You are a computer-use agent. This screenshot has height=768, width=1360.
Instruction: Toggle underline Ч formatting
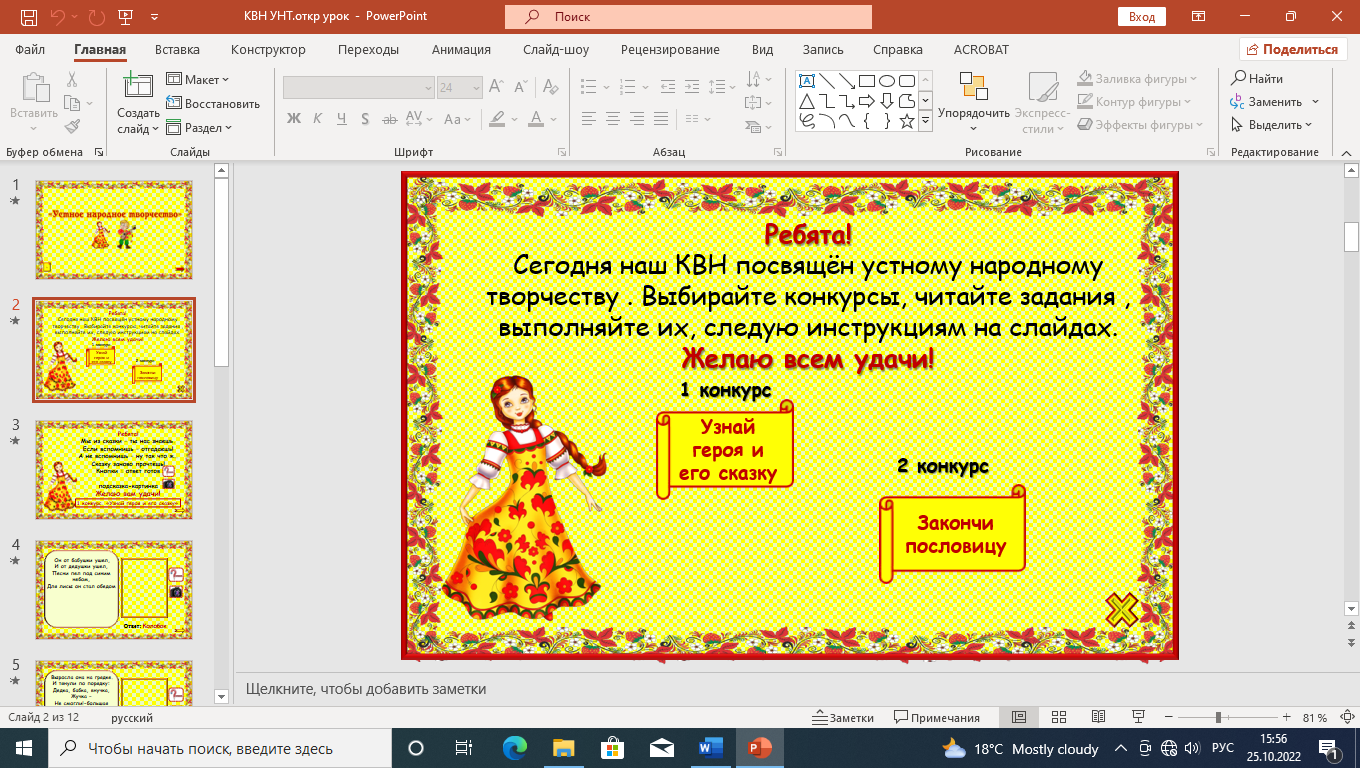pos(342,119)
